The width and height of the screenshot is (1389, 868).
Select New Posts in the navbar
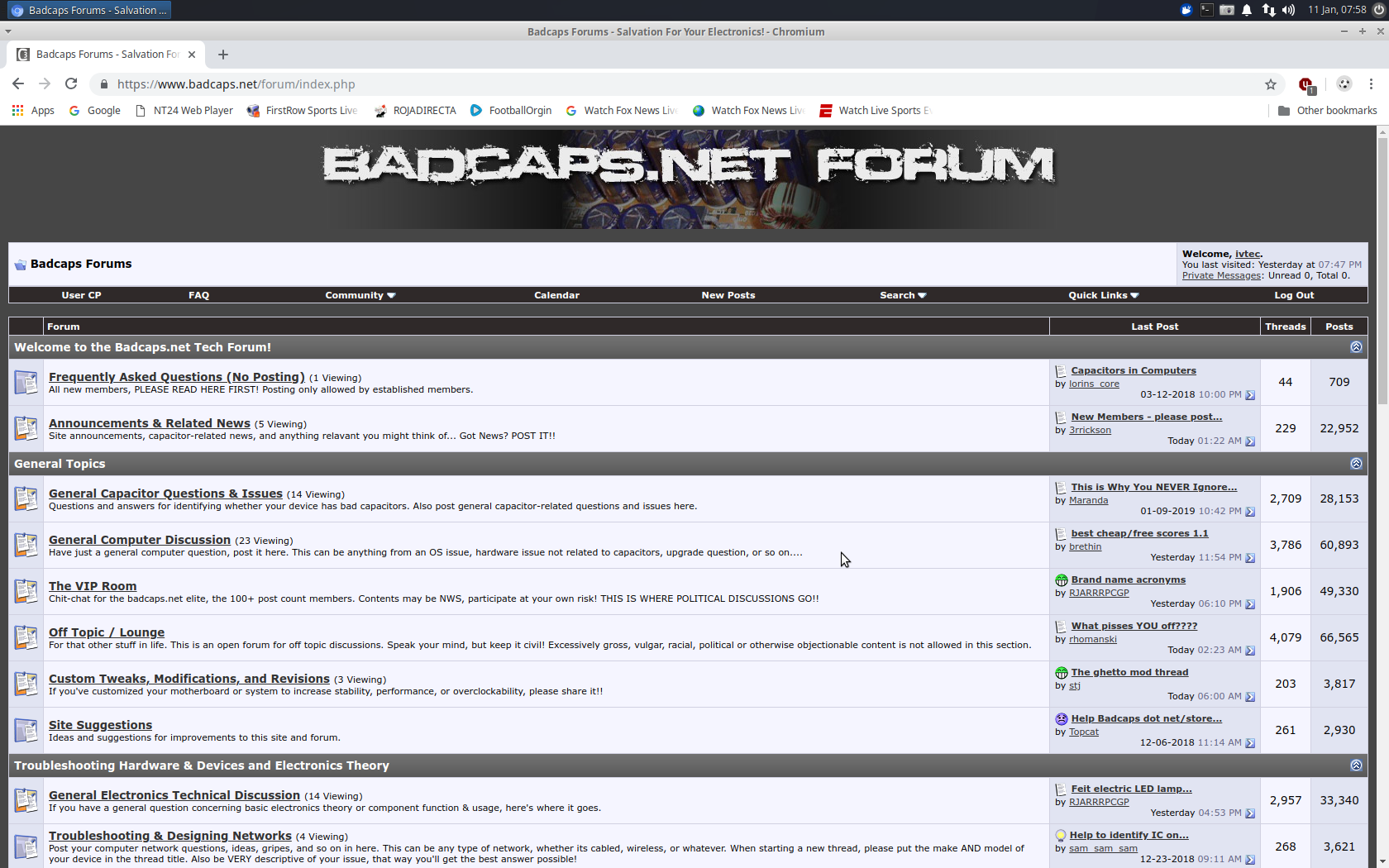(x=728, y=295)
